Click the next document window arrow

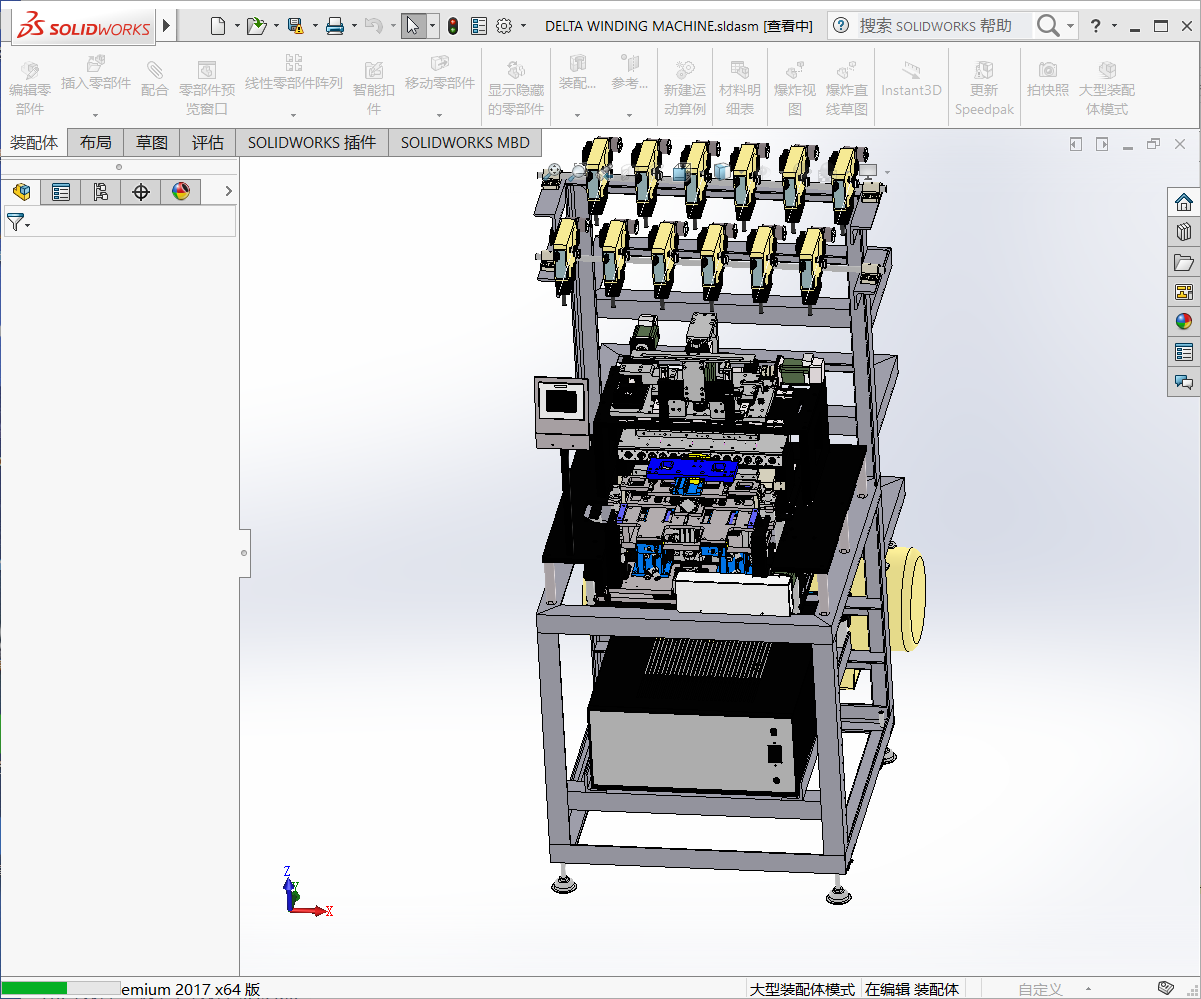[x=1102, y=144]
